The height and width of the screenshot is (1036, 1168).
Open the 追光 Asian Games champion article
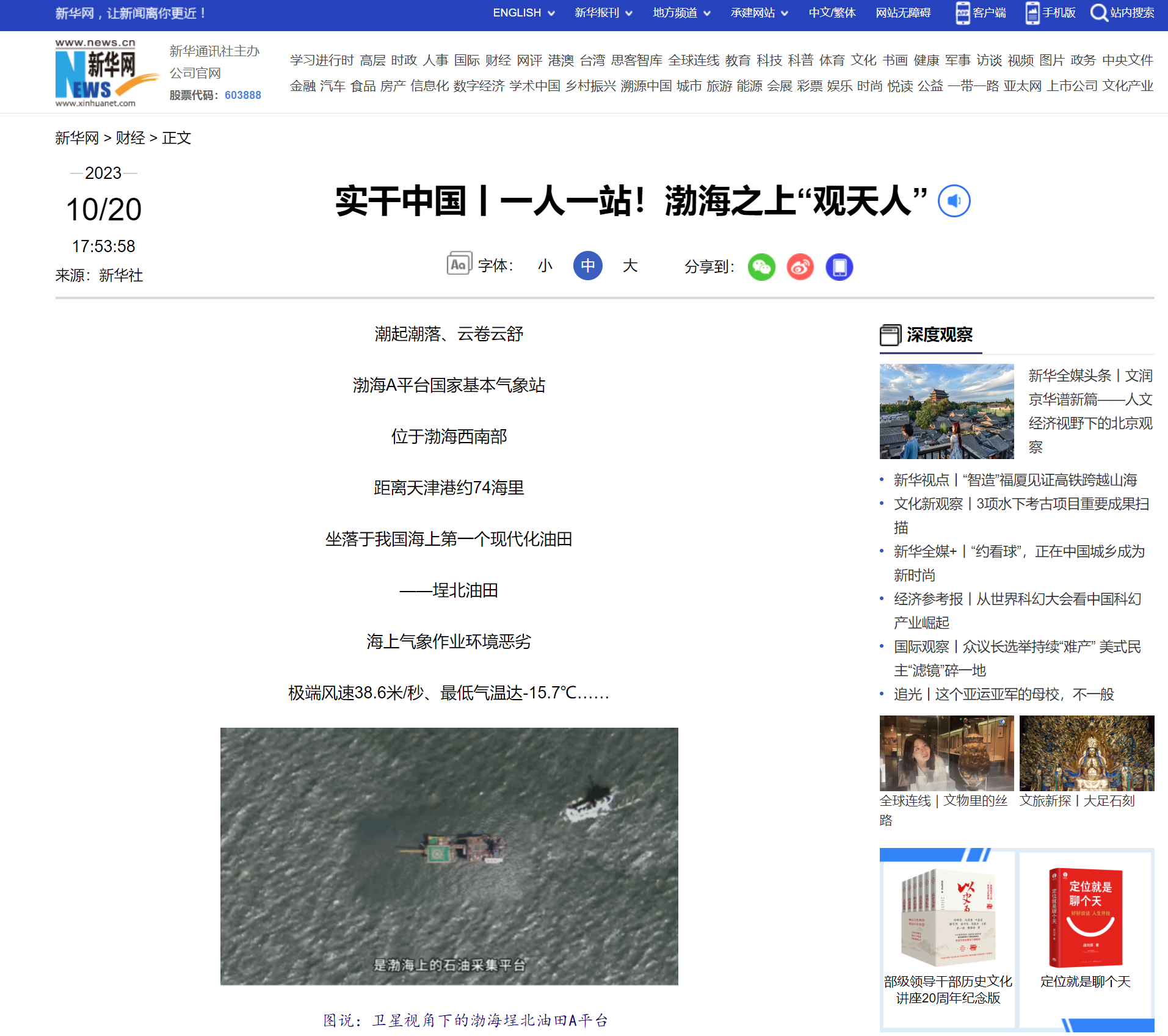pyautogui.click(x=1004, y=694)
